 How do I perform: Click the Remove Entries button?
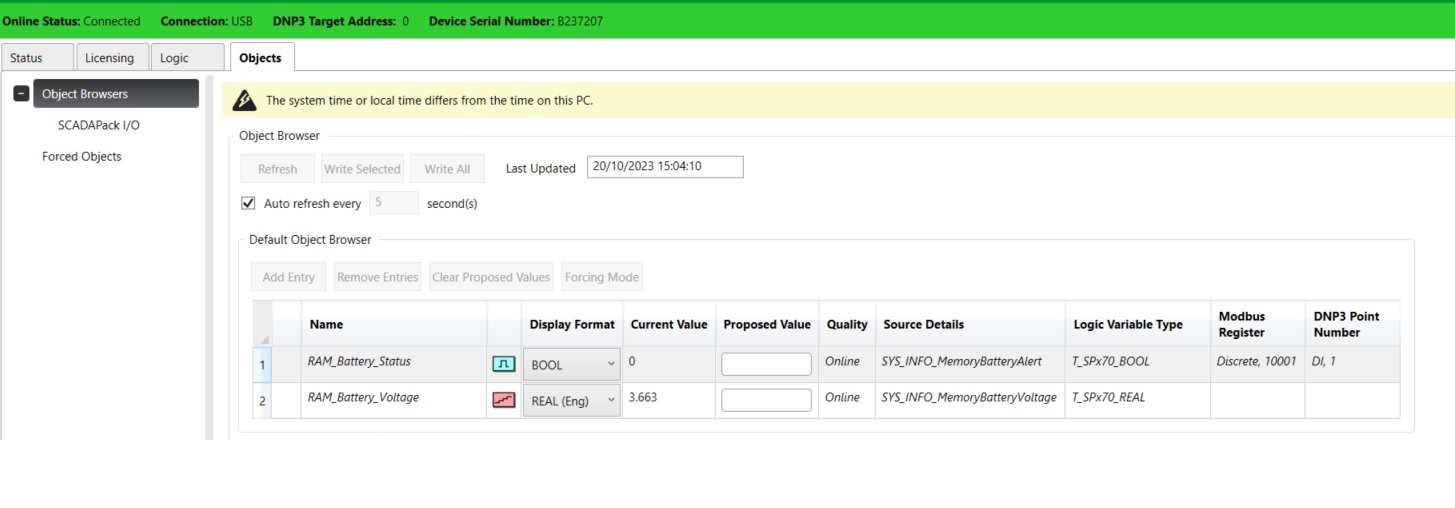click(x=377, y=277)
